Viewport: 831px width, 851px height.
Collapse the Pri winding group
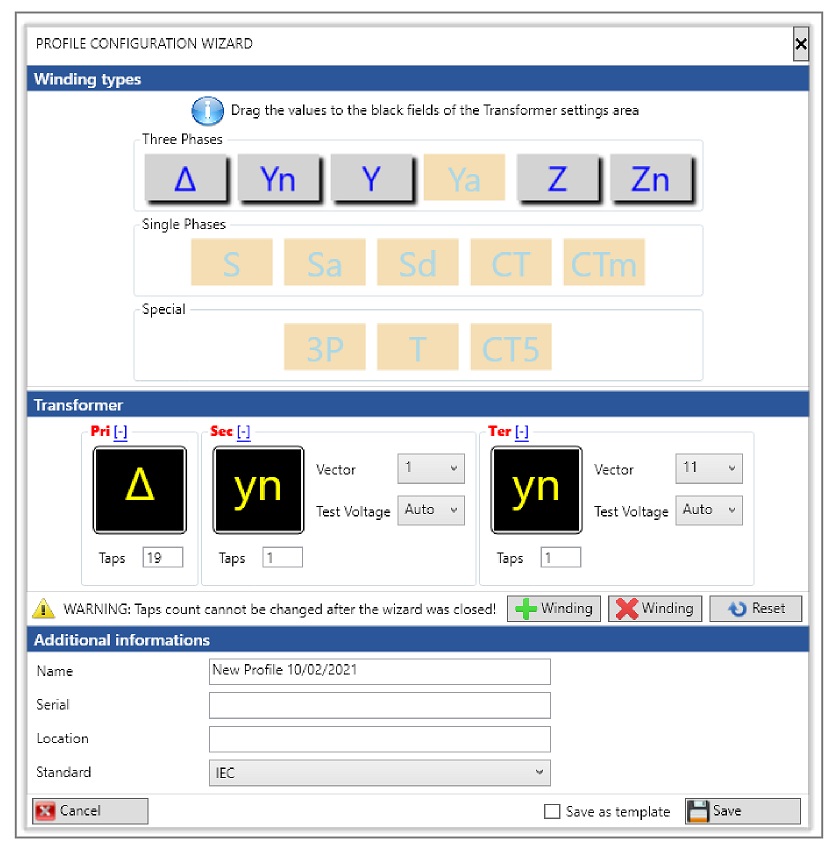tap(120, 432)
